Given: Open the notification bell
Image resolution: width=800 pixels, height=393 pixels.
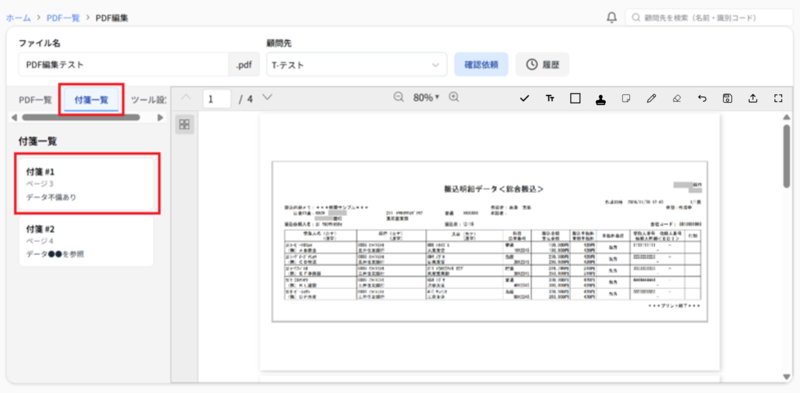Looking at the screenshot, I should [611, 18].
